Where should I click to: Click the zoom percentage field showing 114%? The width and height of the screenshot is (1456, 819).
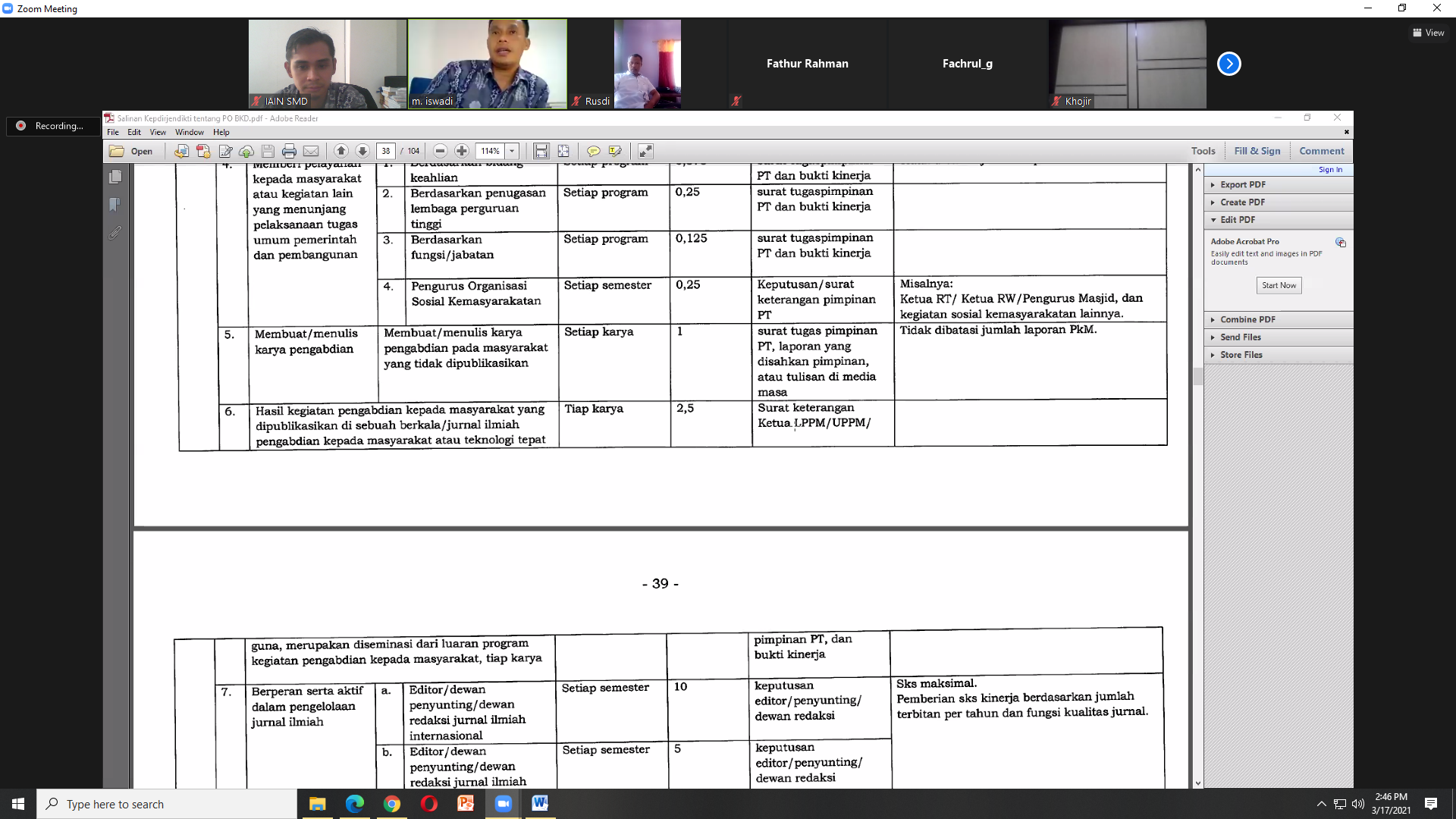pos(491,151)
